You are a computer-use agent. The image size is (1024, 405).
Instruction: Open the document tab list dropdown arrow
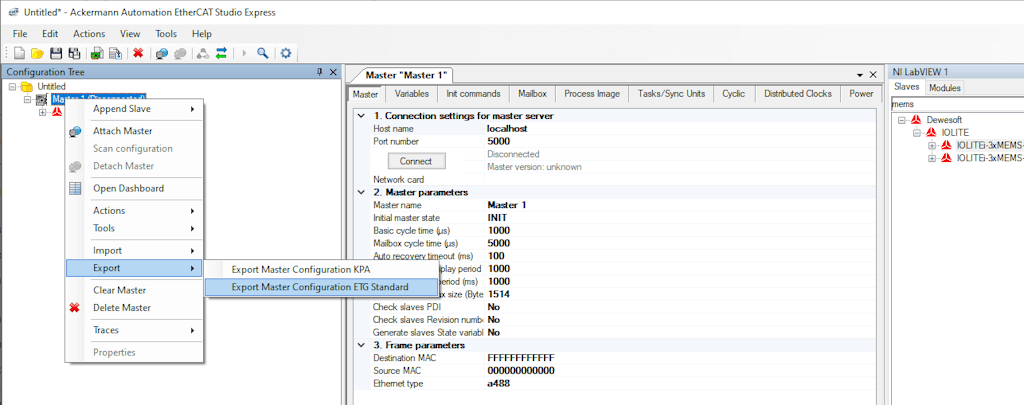click(x=862, y=75)
